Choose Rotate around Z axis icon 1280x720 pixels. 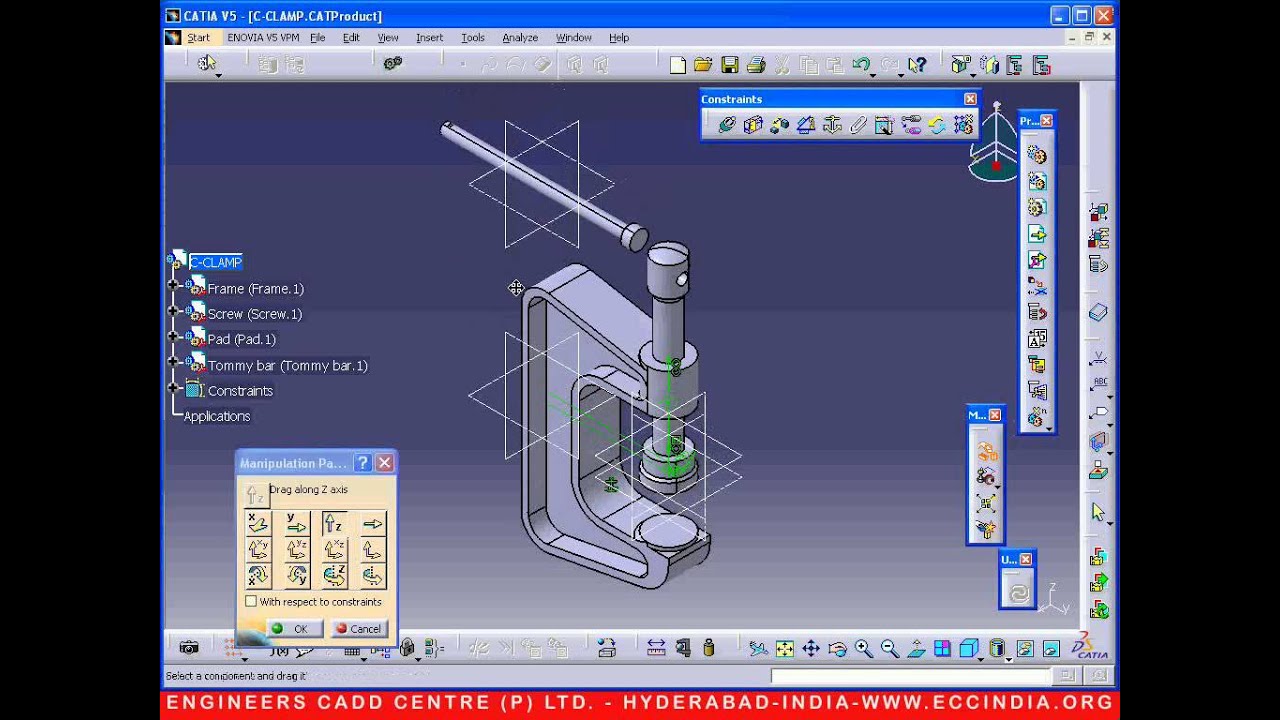[x=334, y=576]
